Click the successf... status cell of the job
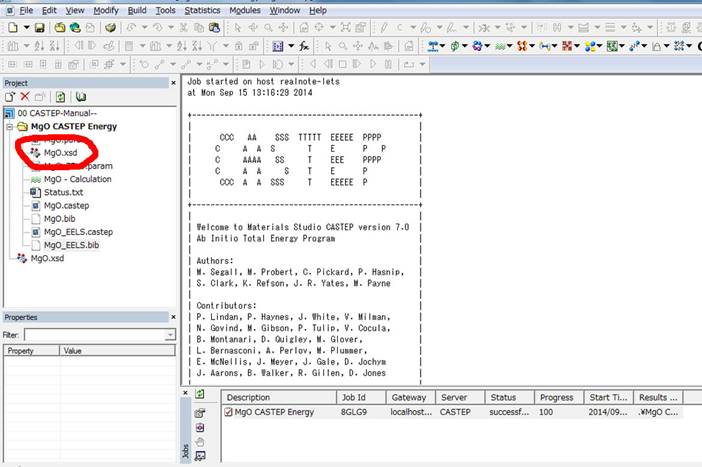 [x=509, y=412]
